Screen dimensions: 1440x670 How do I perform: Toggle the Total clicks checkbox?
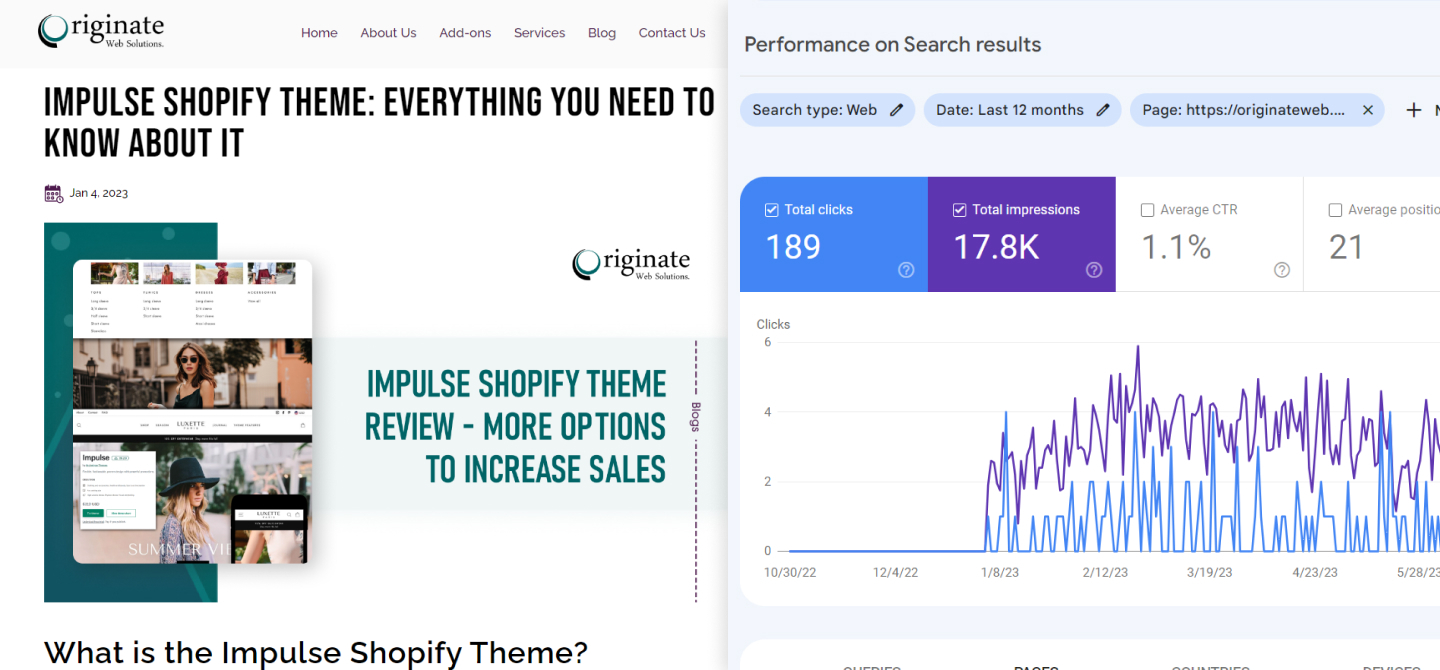click(771, 210)
